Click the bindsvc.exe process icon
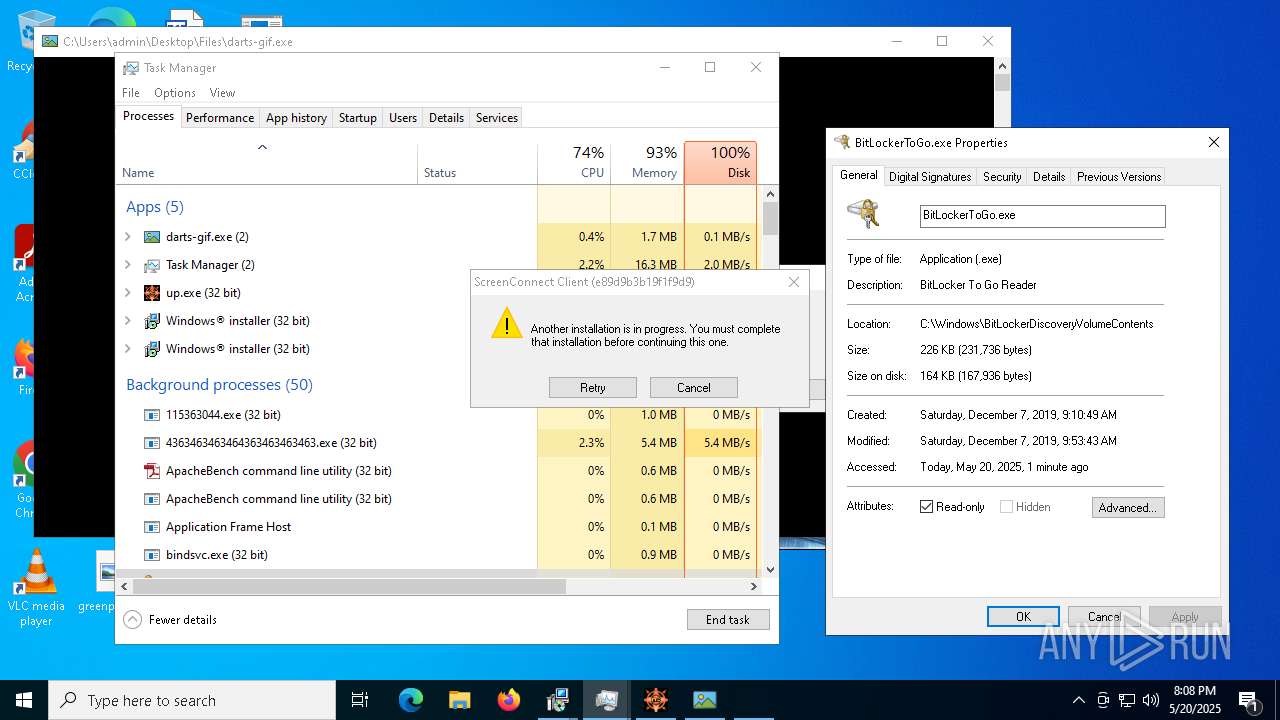This screenshot has height=720, width=1280. tap(152, 555)
